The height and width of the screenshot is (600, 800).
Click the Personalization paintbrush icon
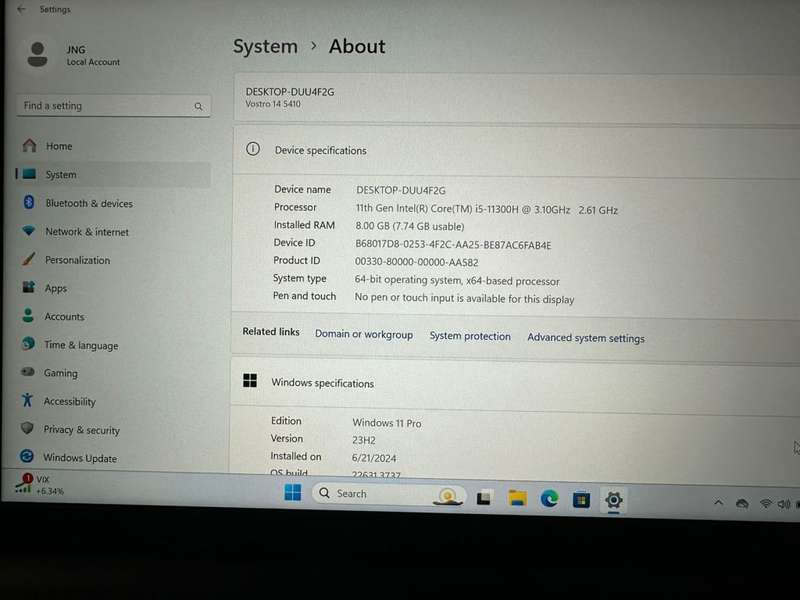click(29, 259)
